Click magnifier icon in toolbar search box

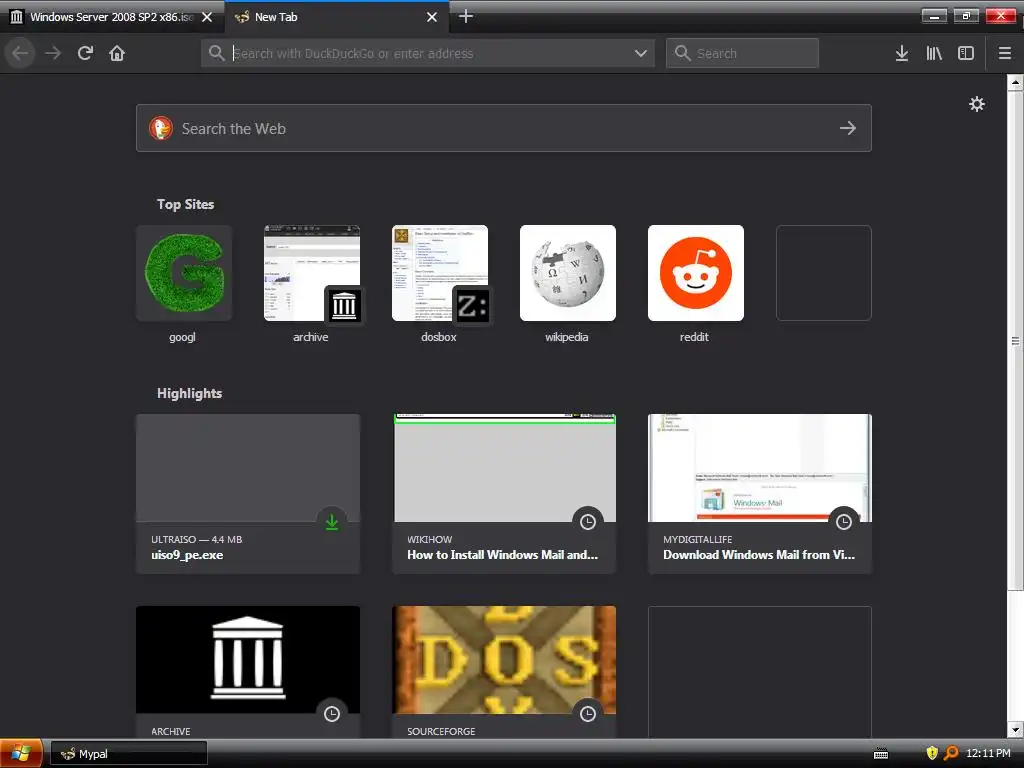(682, 53)
